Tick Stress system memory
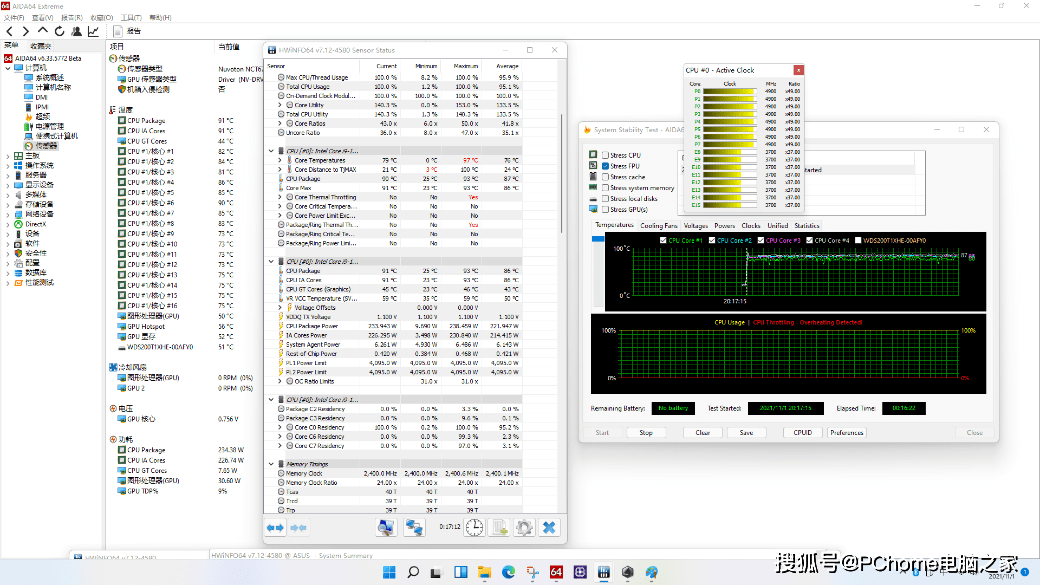 tap(606, 188)
